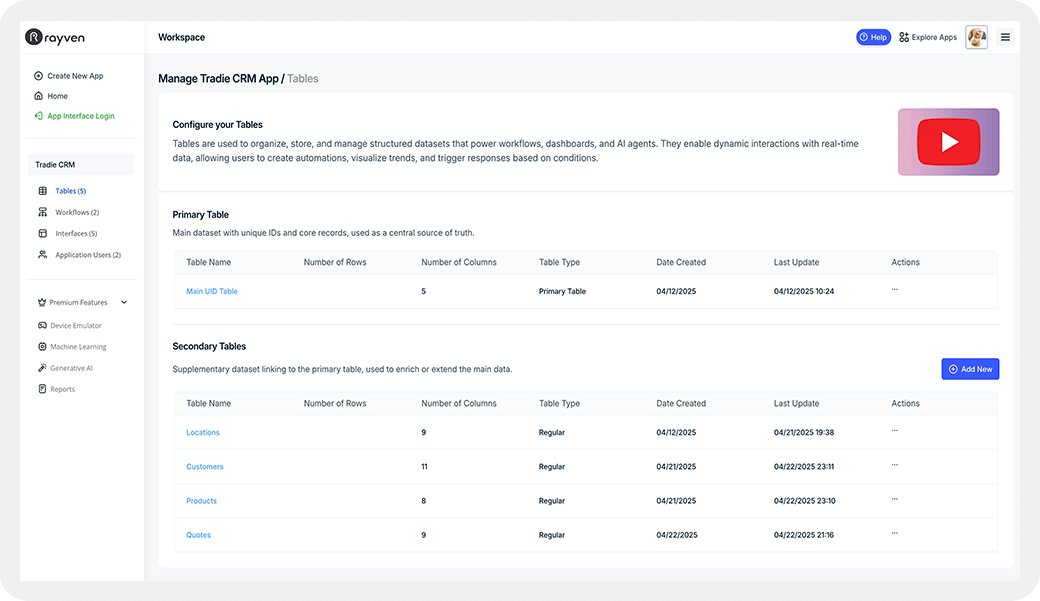Open App Interface Login link

tap(80, 116)
